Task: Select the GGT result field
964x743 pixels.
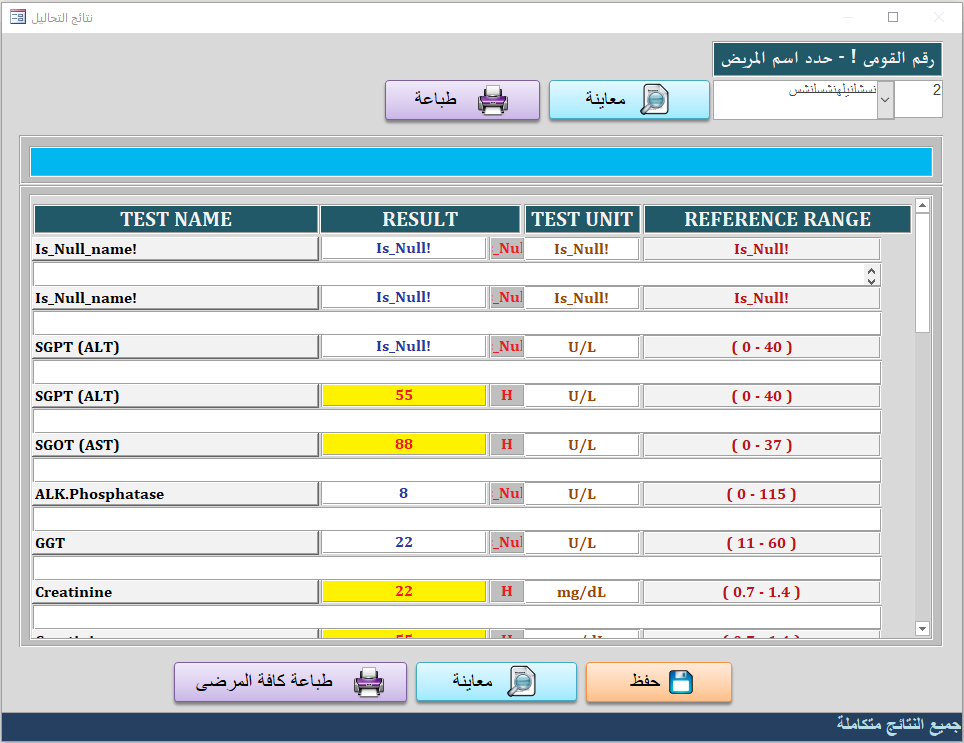Action: coord(404,543)
